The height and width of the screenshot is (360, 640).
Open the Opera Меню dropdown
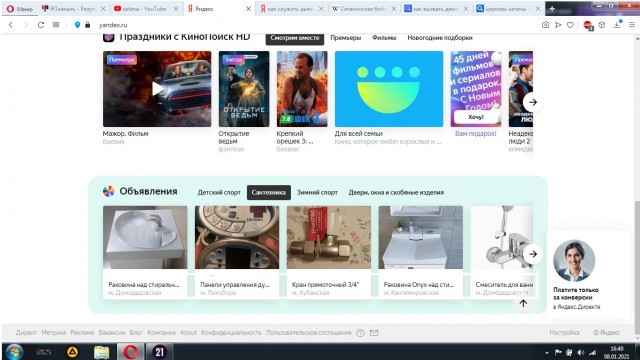[x=20, y=9]
